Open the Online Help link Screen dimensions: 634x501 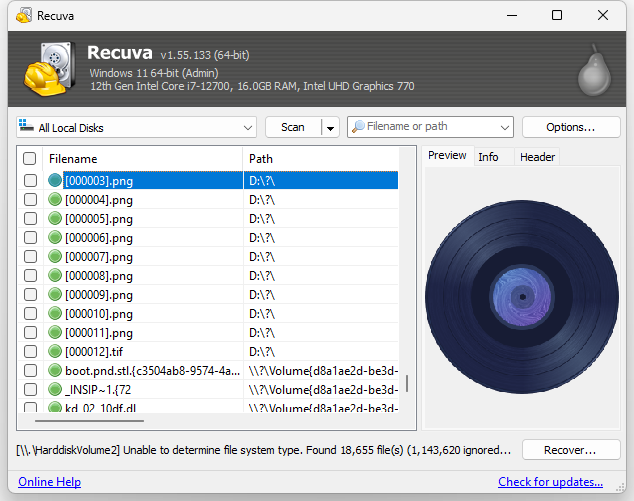(49, 482)
